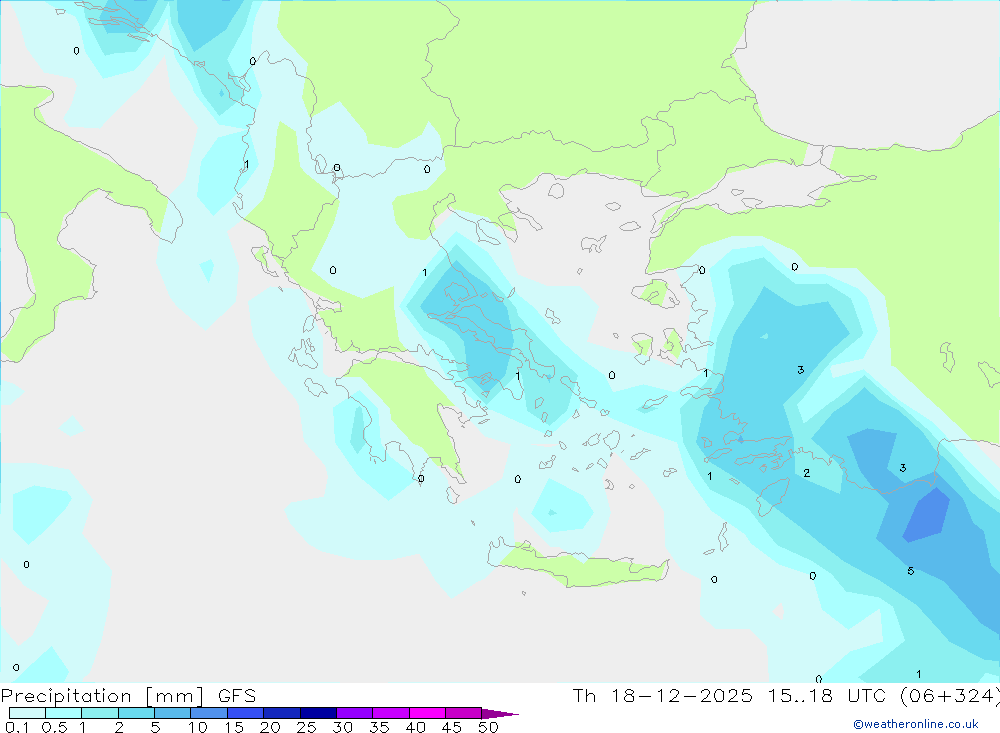Screen dimensions: 1000x733
Task: Click the 25–30 mm legend color swatch
Action: tap(318, 713)
